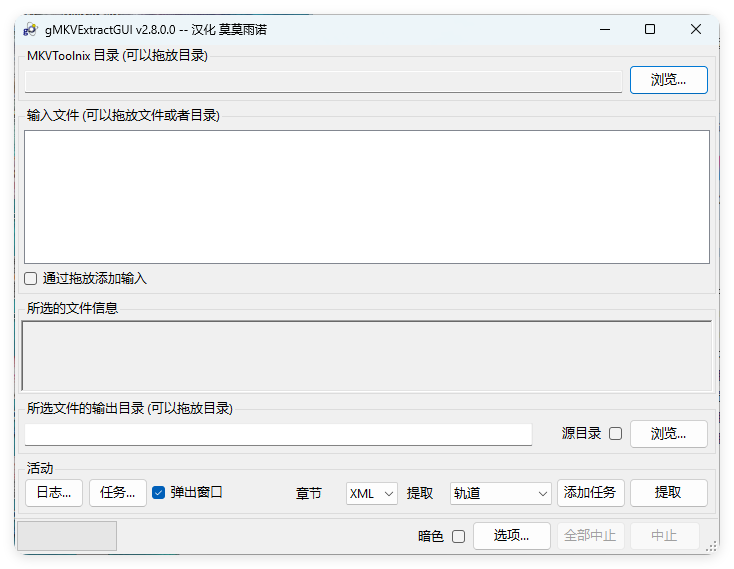734x569 pixels.
Task: Uncheck the 弹出窗口 checkbox
Action: [x=158, y=492]
